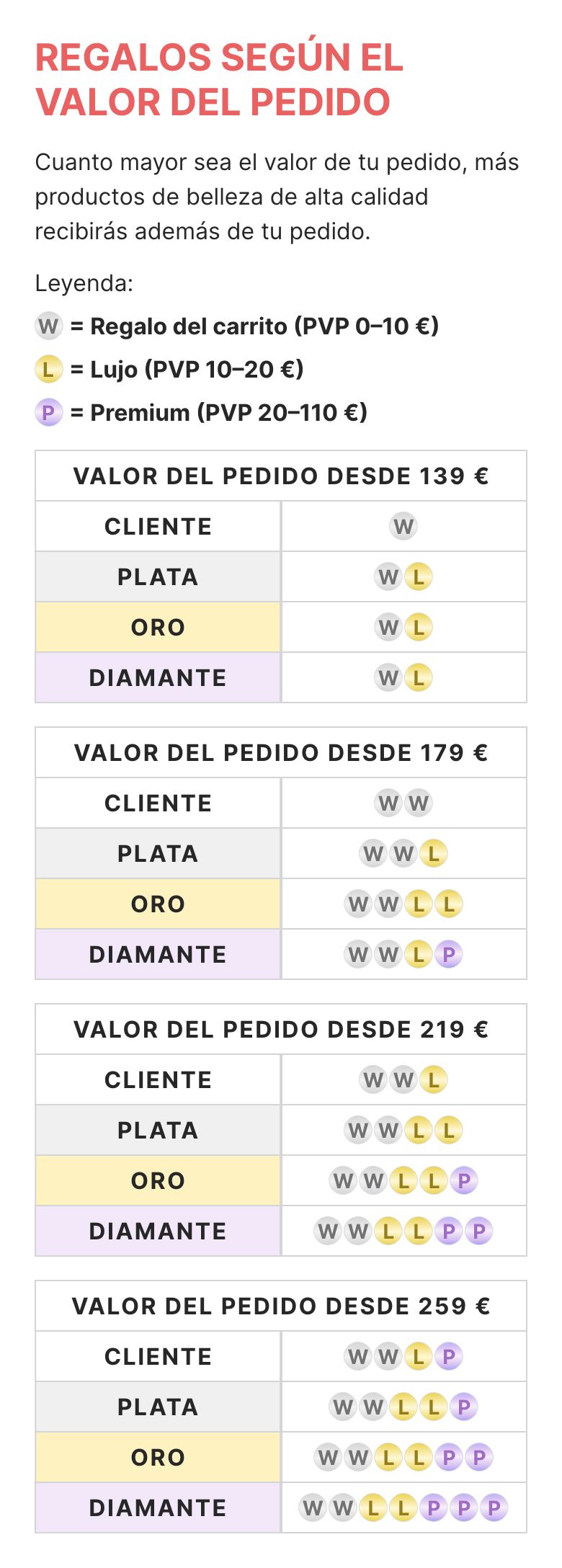562x1568 pixels.
Task: Click the L badge in the 219 € Cliente row
Action: pyautogui.click(x=434, y=1080)
